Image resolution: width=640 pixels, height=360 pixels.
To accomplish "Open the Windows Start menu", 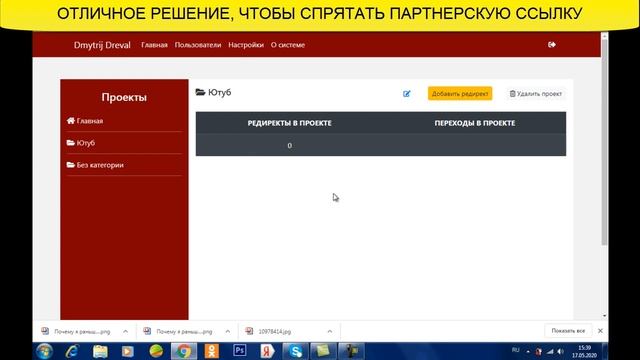I will 44,351.
